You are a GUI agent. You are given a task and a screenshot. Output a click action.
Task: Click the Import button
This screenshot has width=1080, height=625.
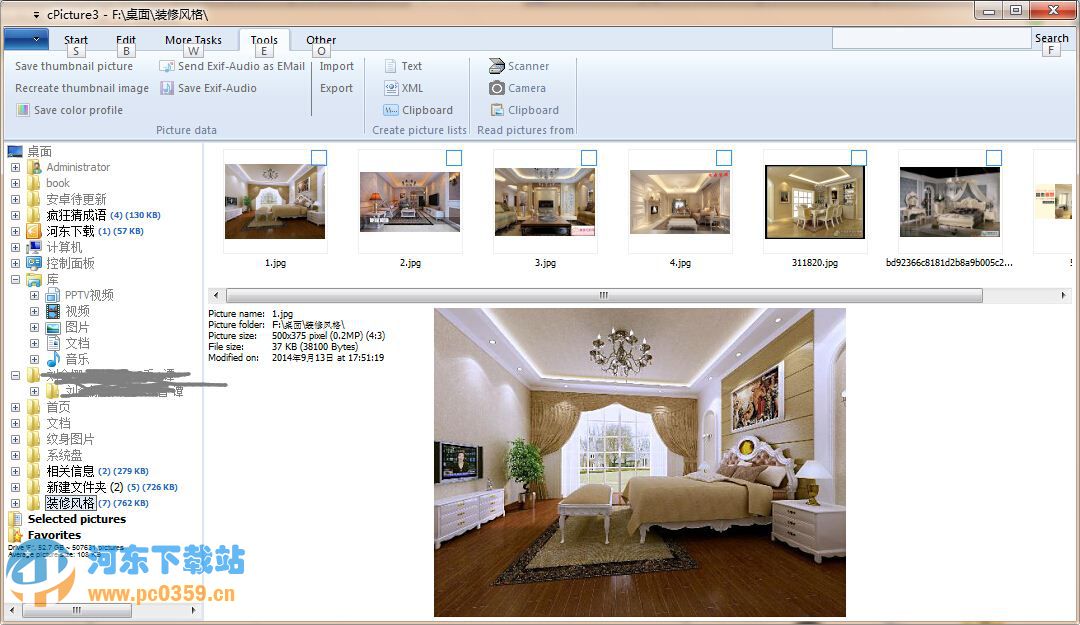(x=336, y=66)
